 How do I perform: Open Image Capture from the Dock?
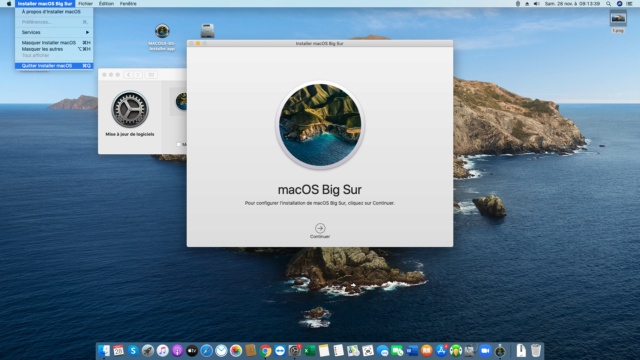pos(368,351)
